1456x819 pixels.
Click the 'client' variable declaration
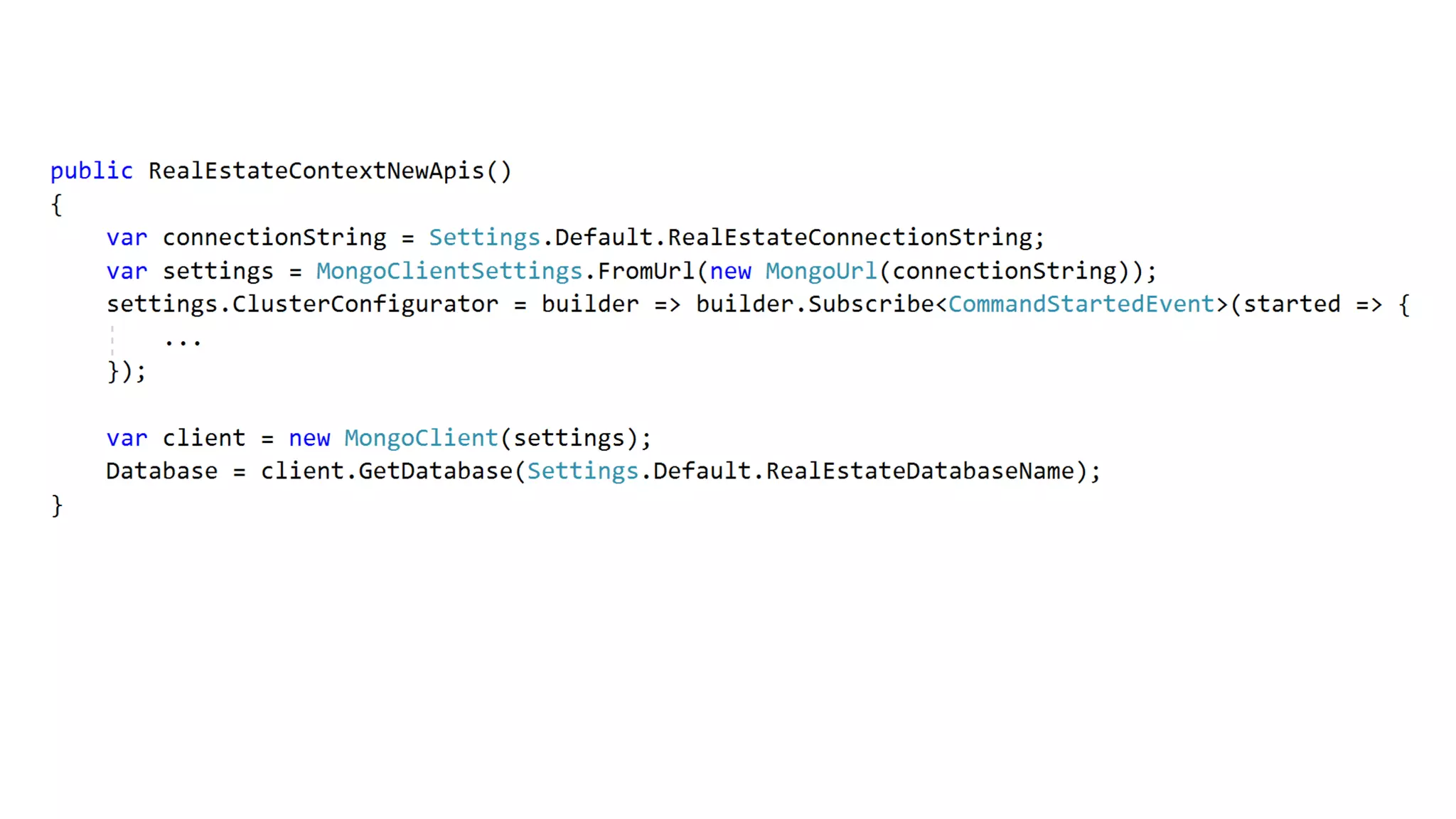204,438
